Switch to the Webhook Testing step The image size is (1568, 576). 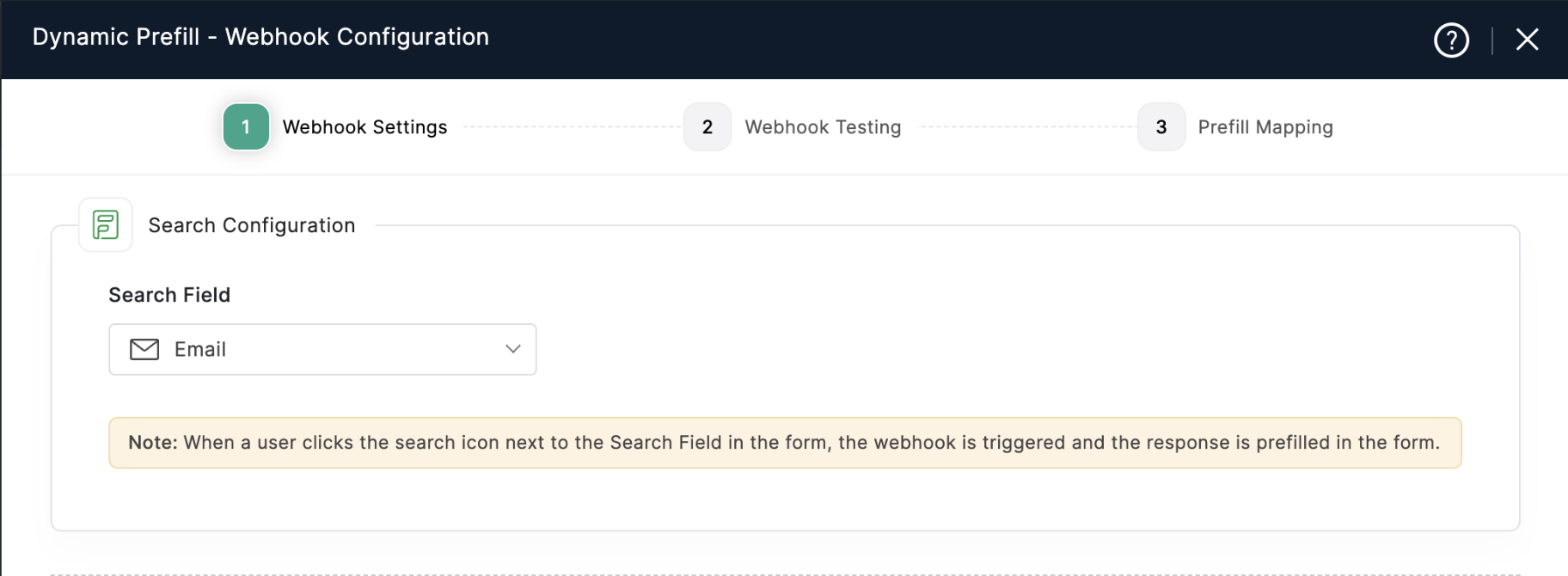click(x=823, y=127)
